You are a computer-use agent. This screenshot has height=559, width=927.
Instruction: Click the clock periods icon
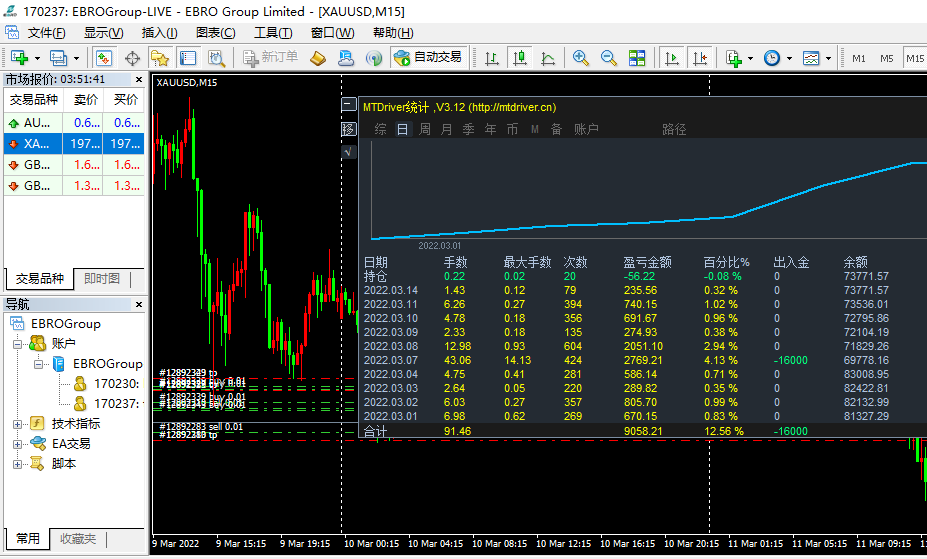click(x=772, y=57)
